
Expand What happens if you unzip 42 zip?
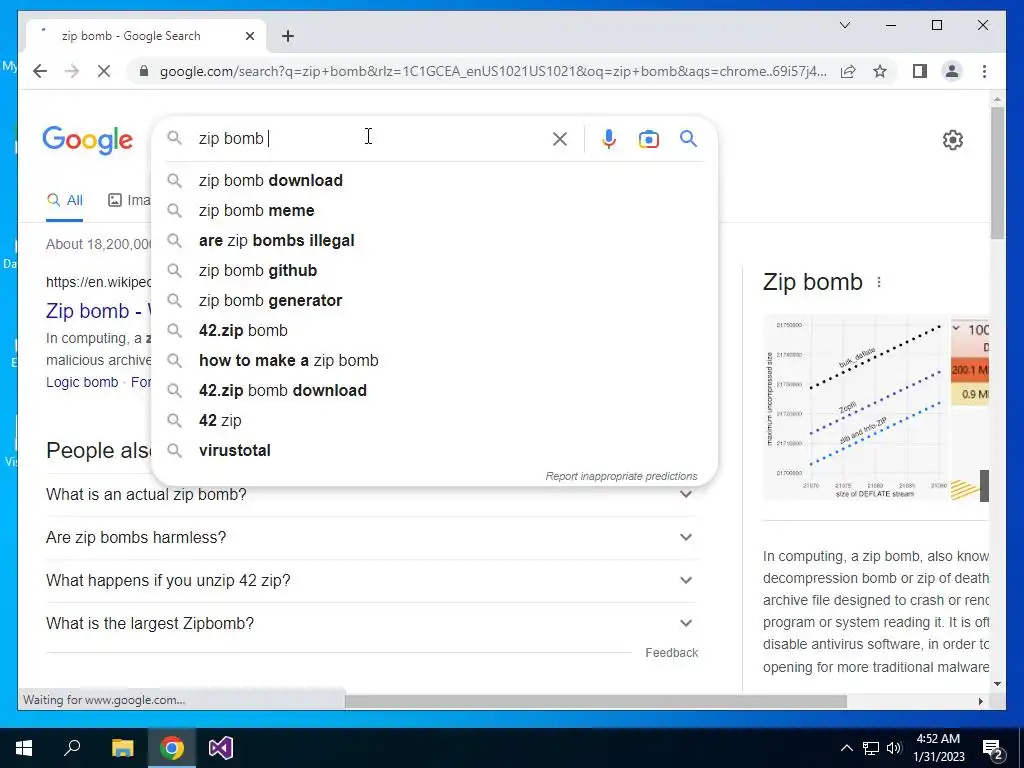coord(370,581)
